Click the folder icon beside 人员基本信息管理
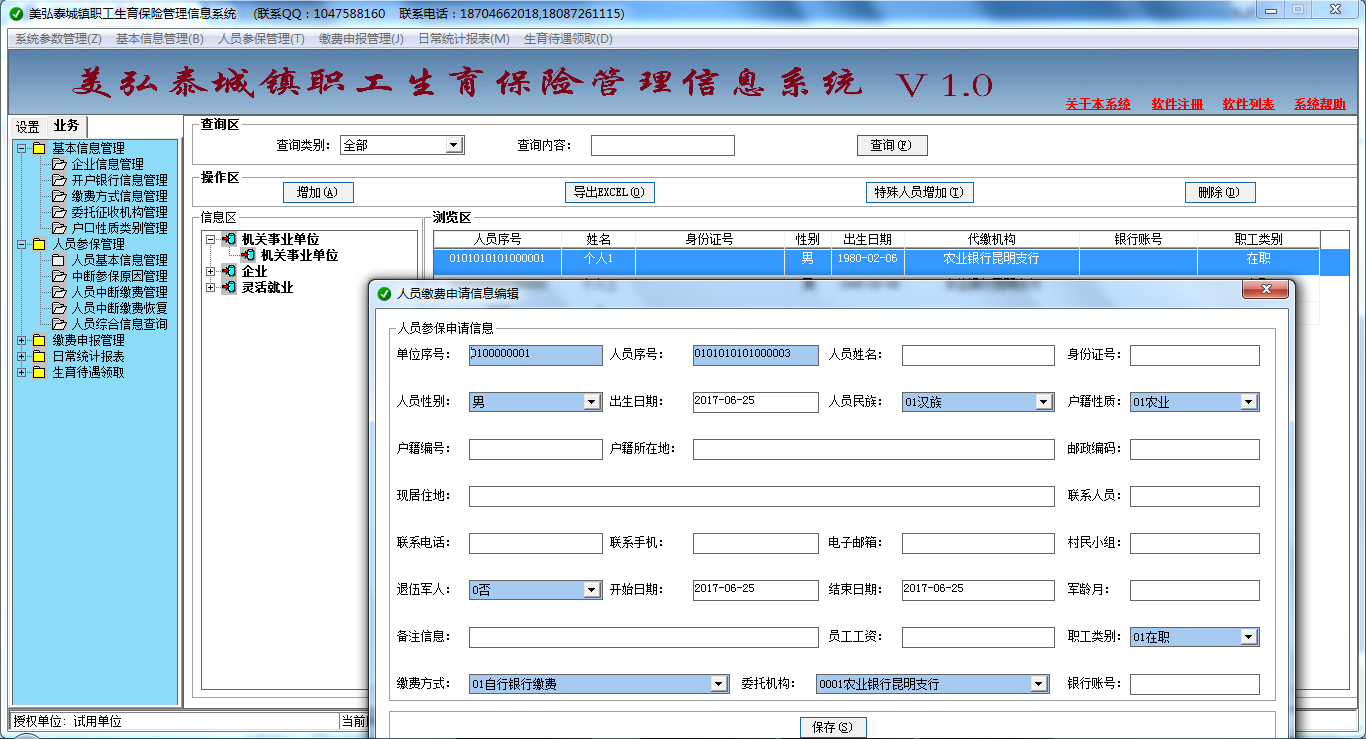The height and width of the screenshot is (739, 1366). 59,260
